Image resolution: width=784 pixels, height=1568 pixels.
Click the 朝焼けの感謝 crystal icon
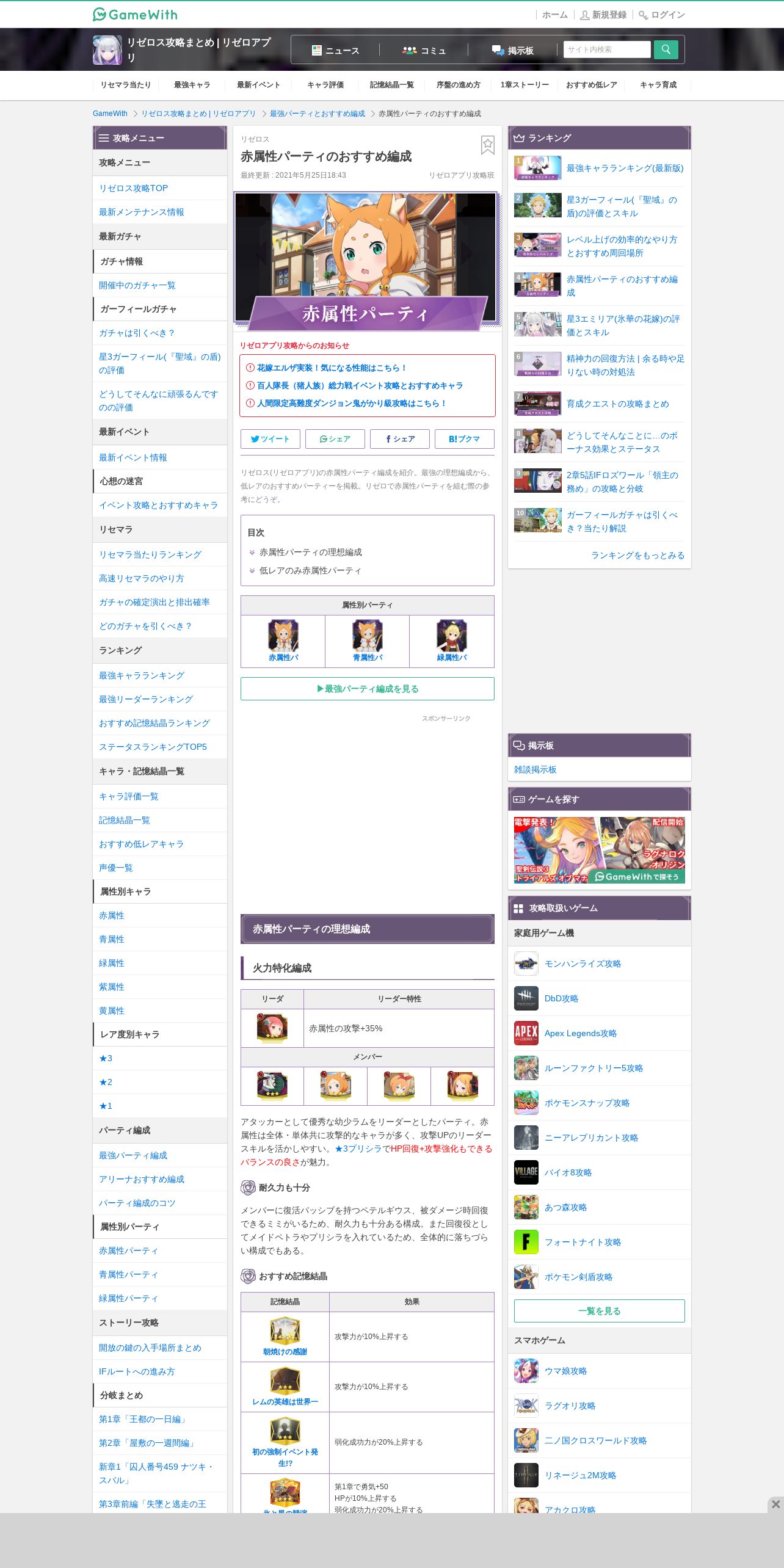coord(285,1331)
